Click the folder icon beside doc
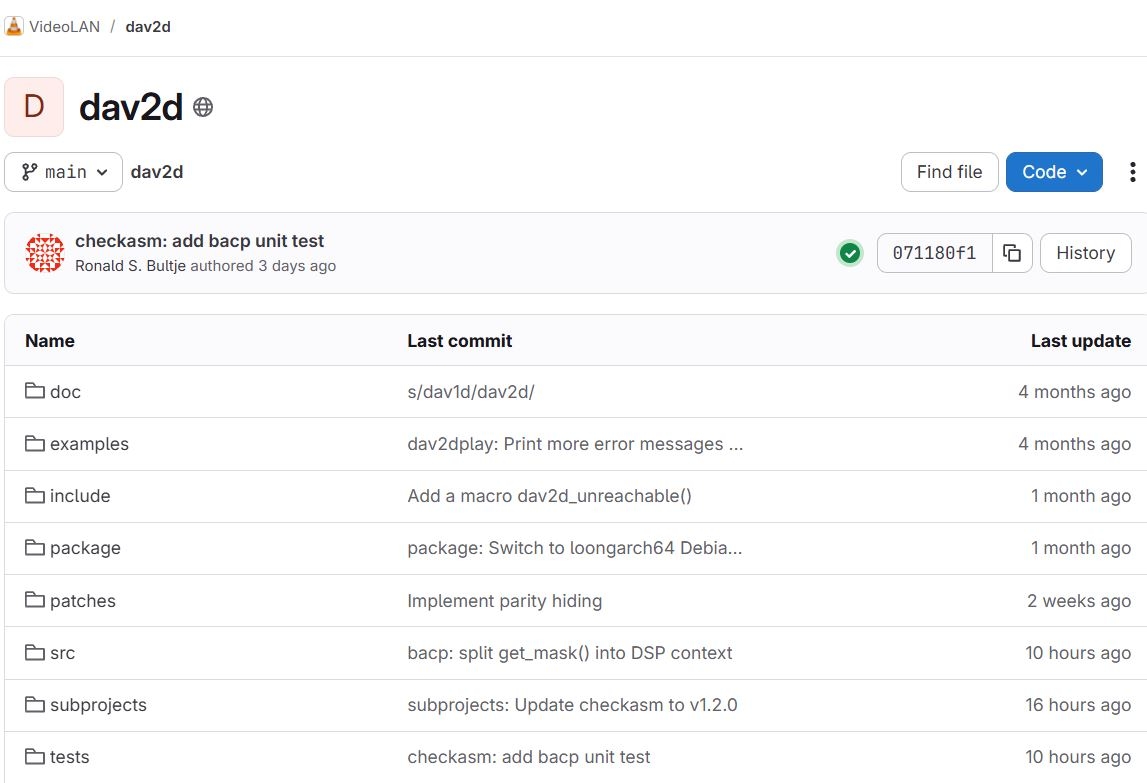This screenshot has height=783, width=1147. tap(34, 391)
